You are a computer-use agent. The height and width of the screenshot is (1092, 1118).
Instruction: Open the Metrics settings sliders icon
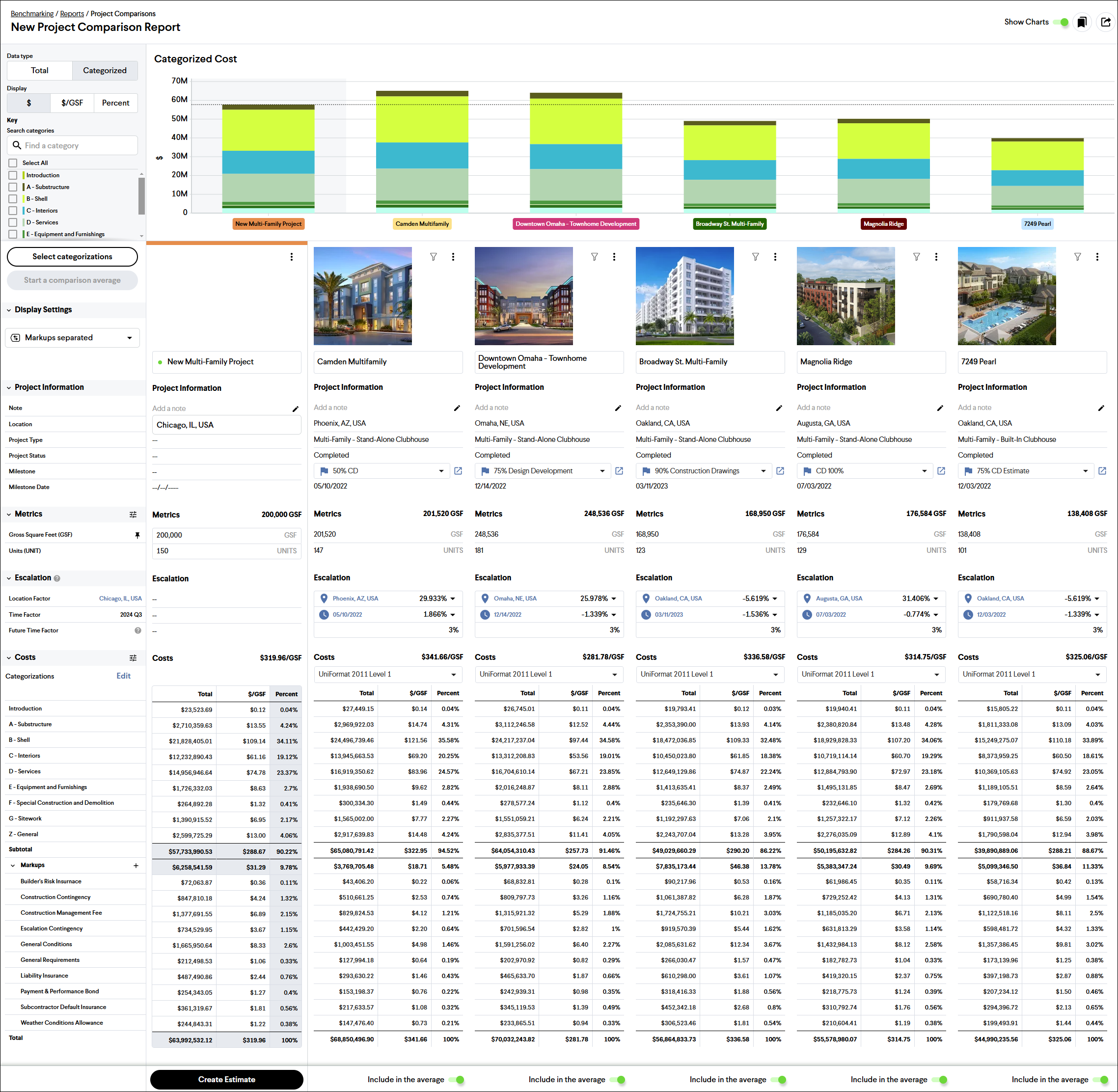pos(133,514)
